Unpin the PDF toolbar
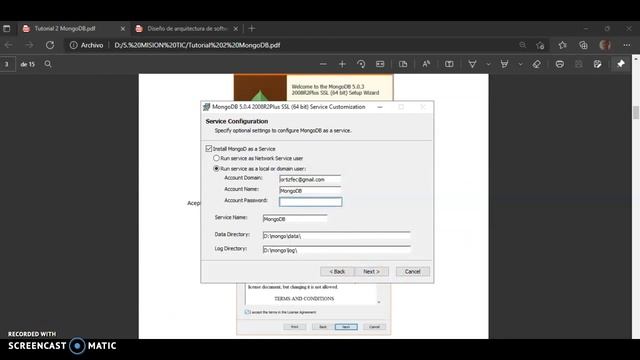Screen dimensions: 640x360 click(621, 64)
